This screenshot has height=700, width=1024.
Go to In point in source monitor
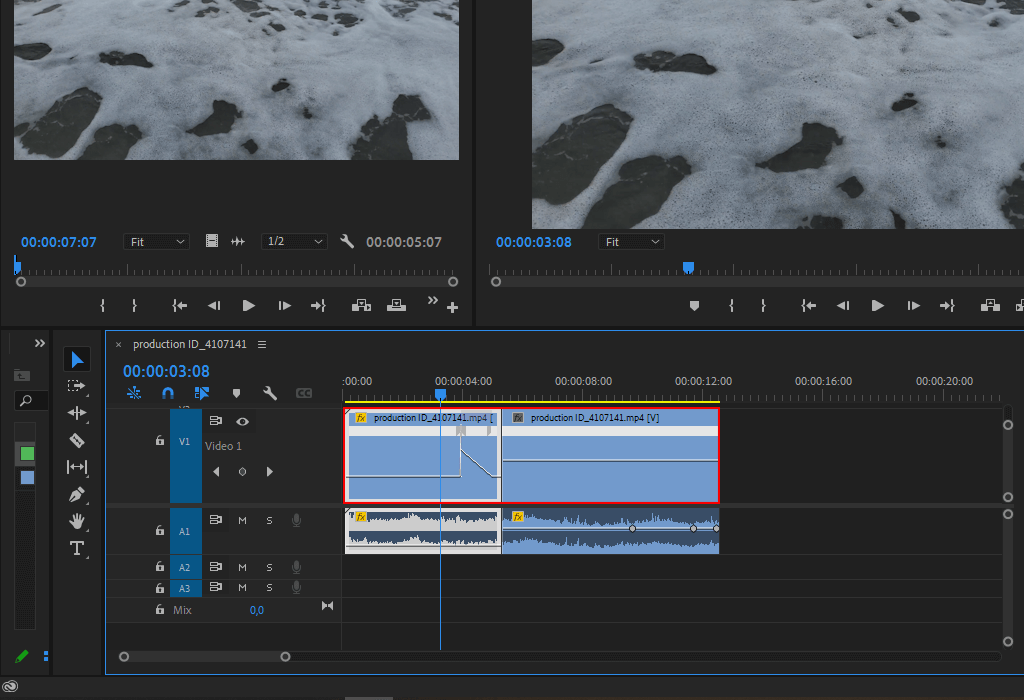[x=180, y=306]
